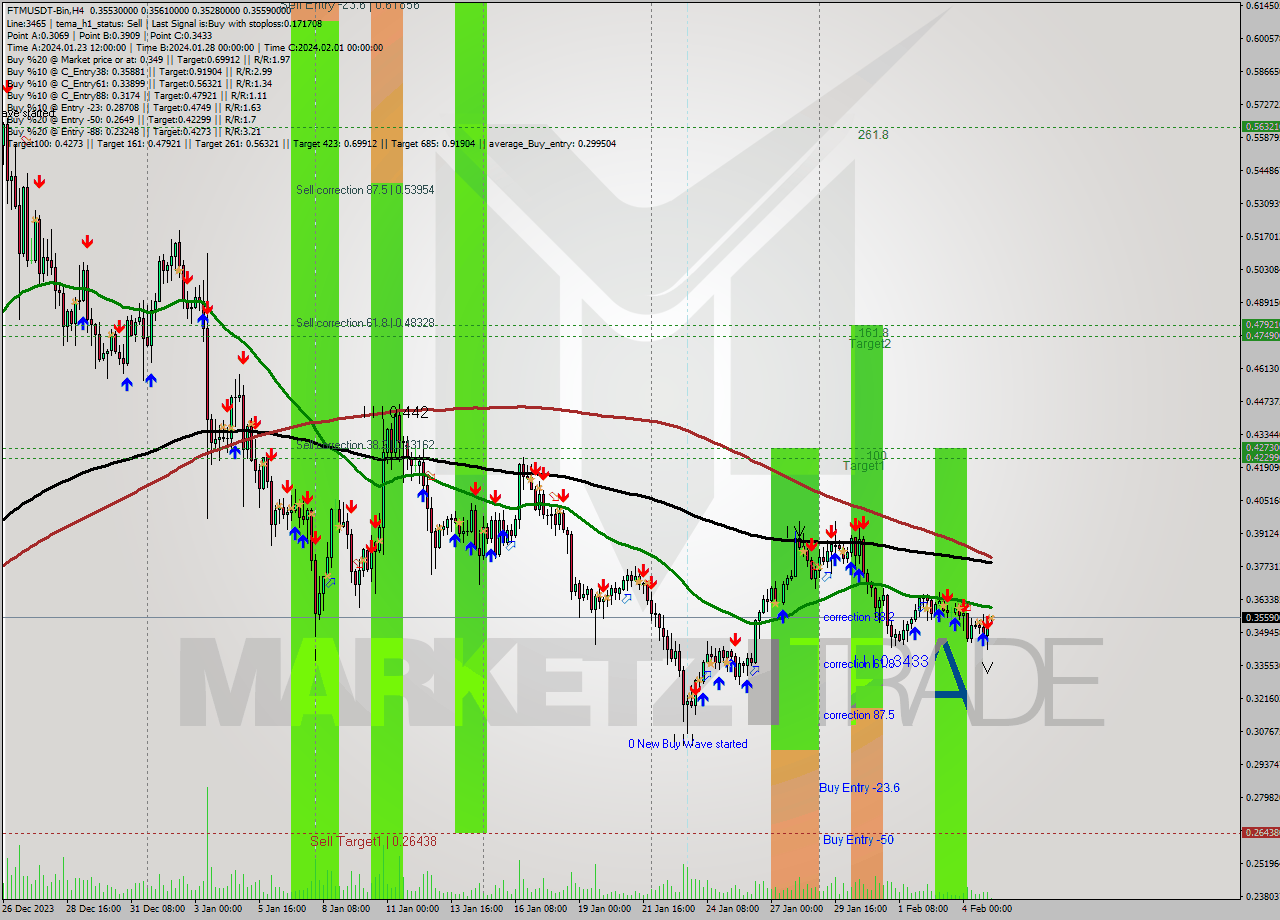1280x920 pixels.
Task: Click the green 0.56321 price tag
Action: tap(1260, 127)
